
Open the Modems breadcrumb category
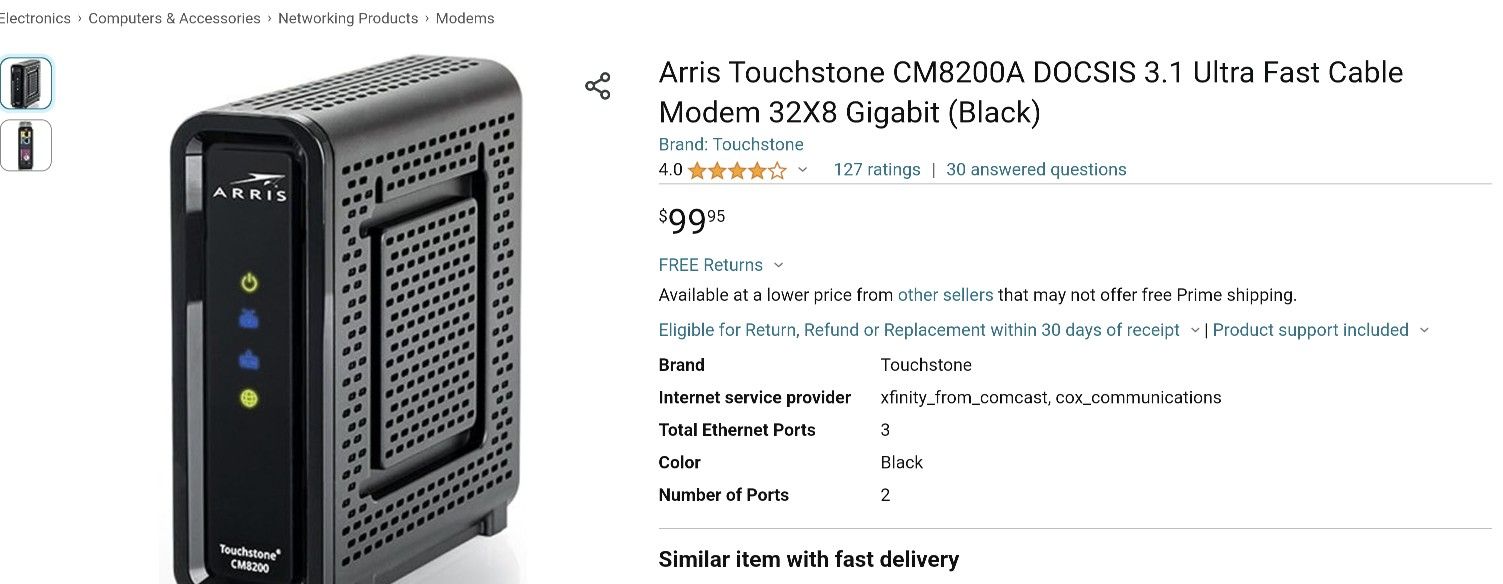pos(465,18)
